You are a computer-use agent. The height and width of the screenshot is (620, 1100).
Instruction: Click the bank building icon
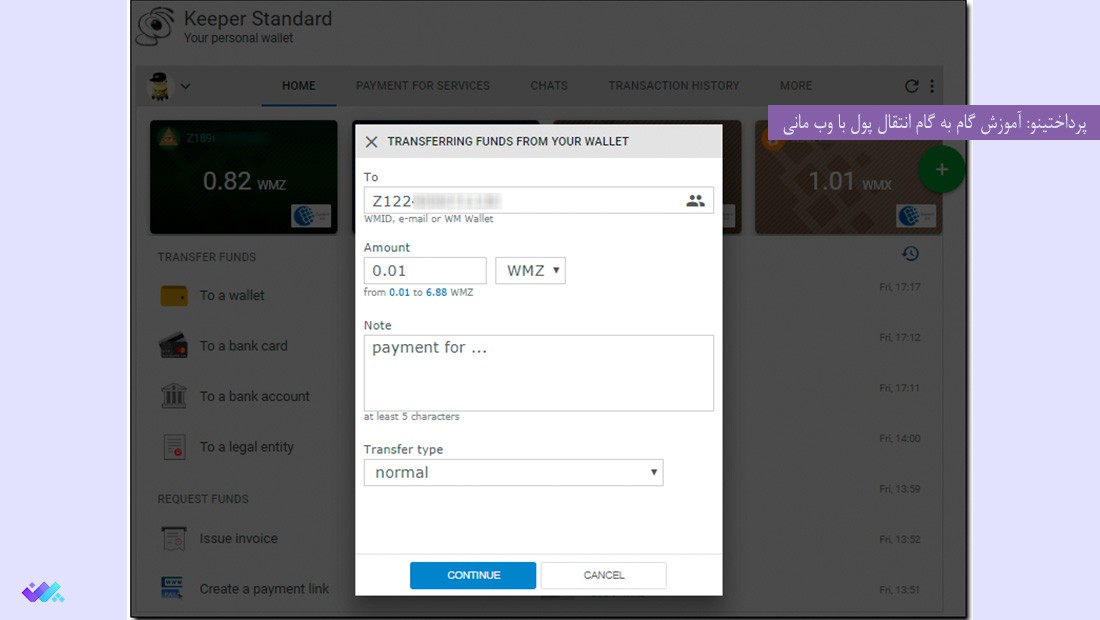tap(174, 396)
